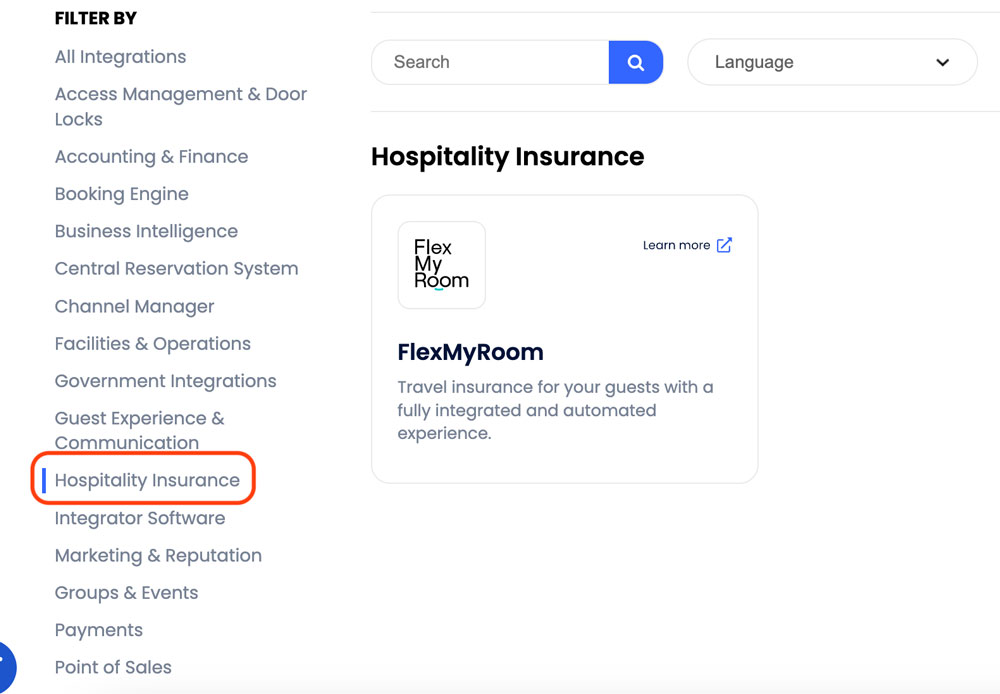Filter by Point of Sales

[113, 667]
